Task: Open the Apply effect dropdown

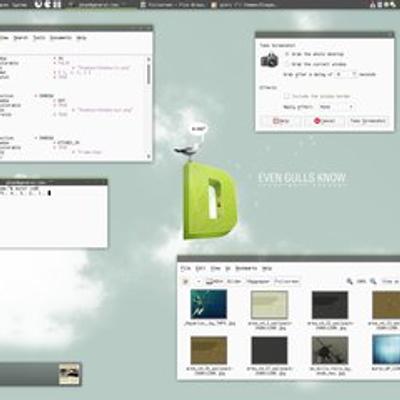Action: point(337,107)
